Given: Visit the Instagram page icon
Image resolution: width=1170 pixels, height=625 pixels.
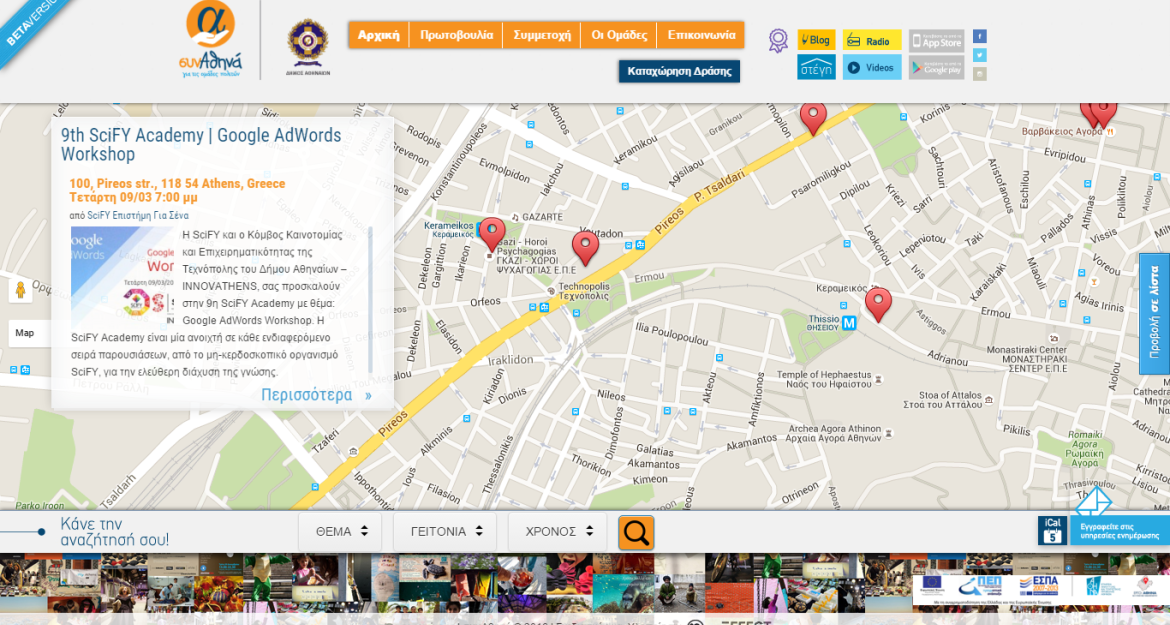Looking at the screenshot, I should pyautogui.click(x=980, y=74).
